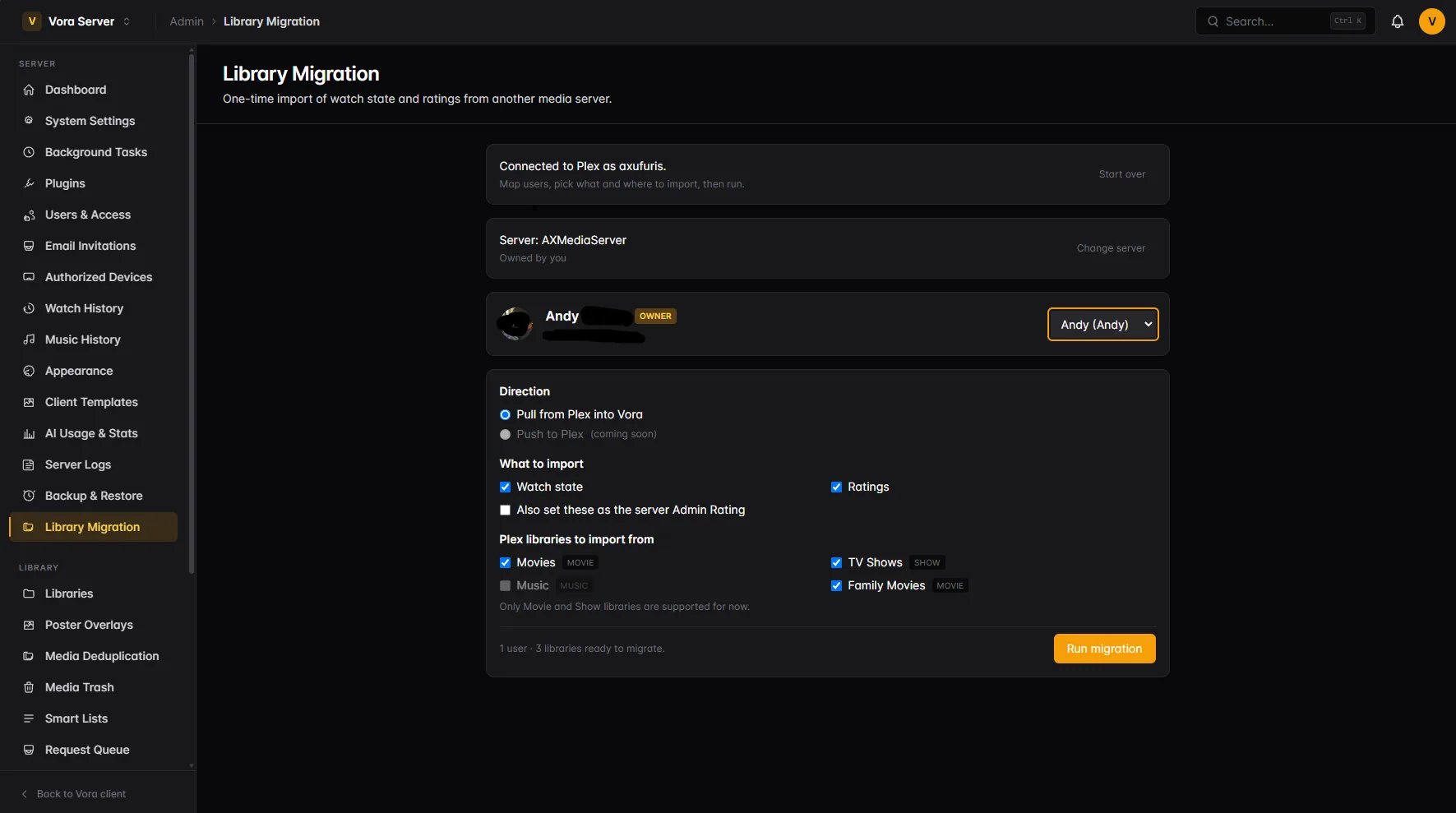Click the Plugins icon in sidebar
1456x813 pixels.
[x=29, y=183]
